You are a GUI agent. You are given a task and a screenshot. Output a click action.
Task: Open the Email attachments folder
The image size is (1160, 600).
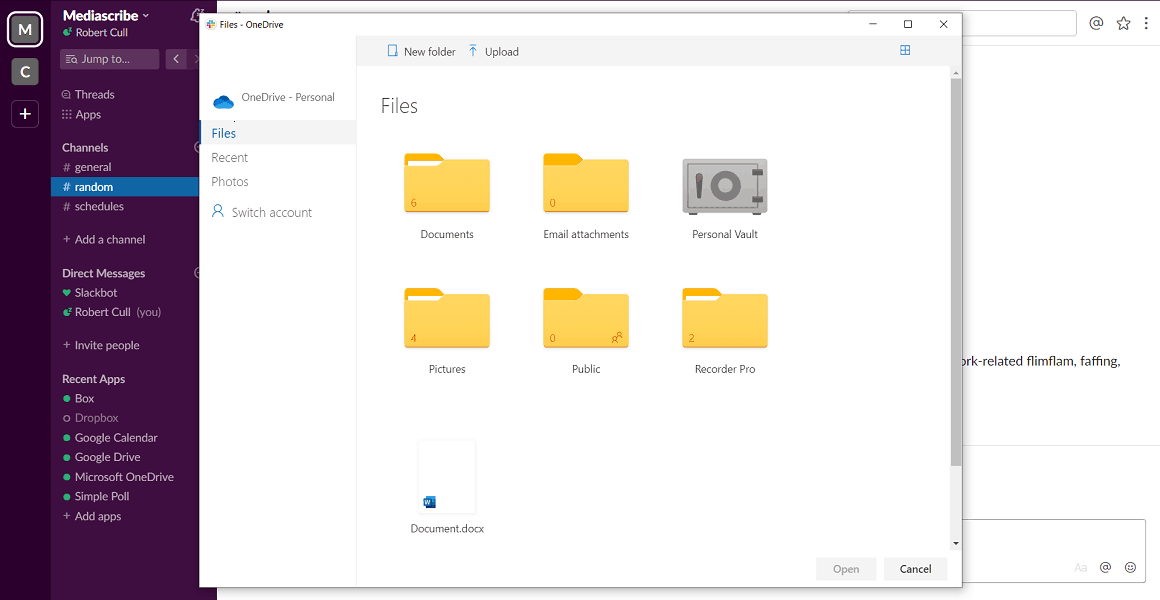[586, 183]
